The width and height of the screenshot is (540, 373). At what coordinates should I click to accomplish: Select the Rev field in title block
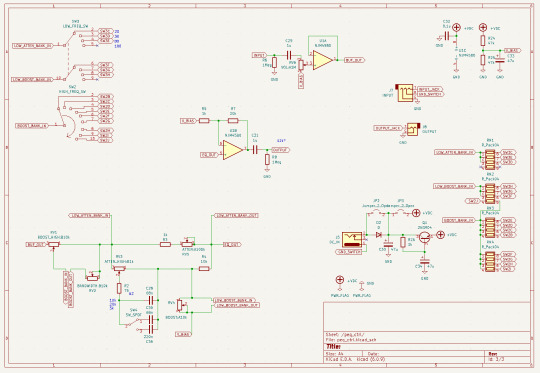coord(492,354)
